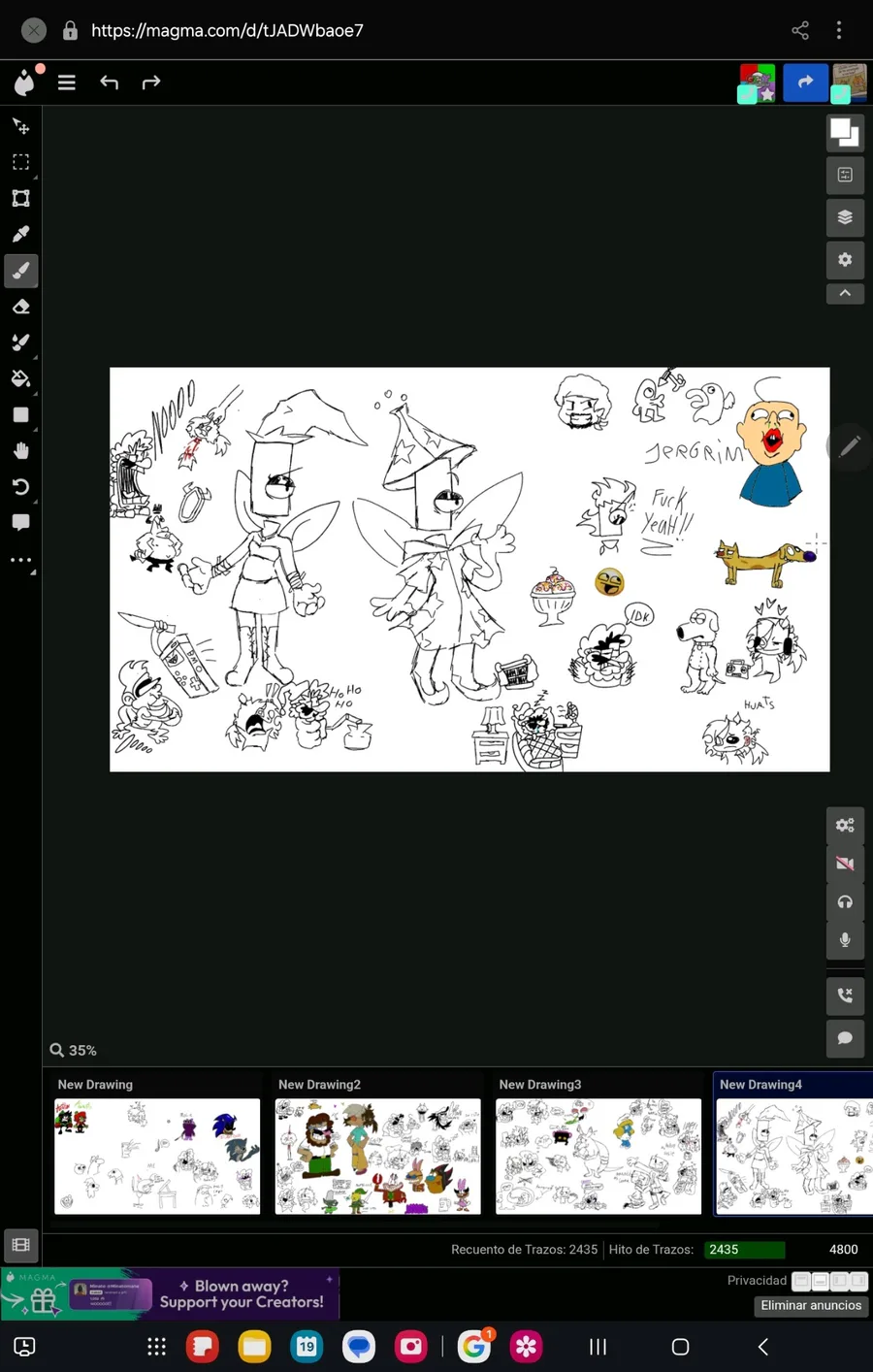Open voice chat settings gears icon
The image size is (873, 1372).
845,826
